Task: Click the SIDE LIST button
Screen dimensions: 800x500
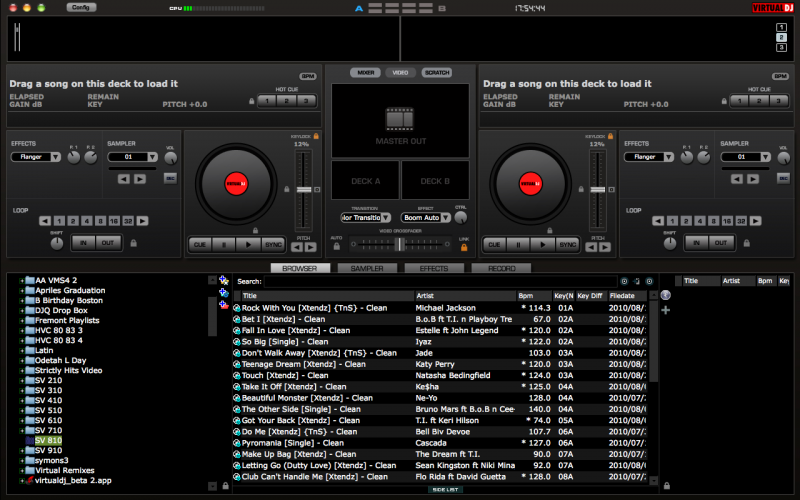Action: [x=445, y=490]
